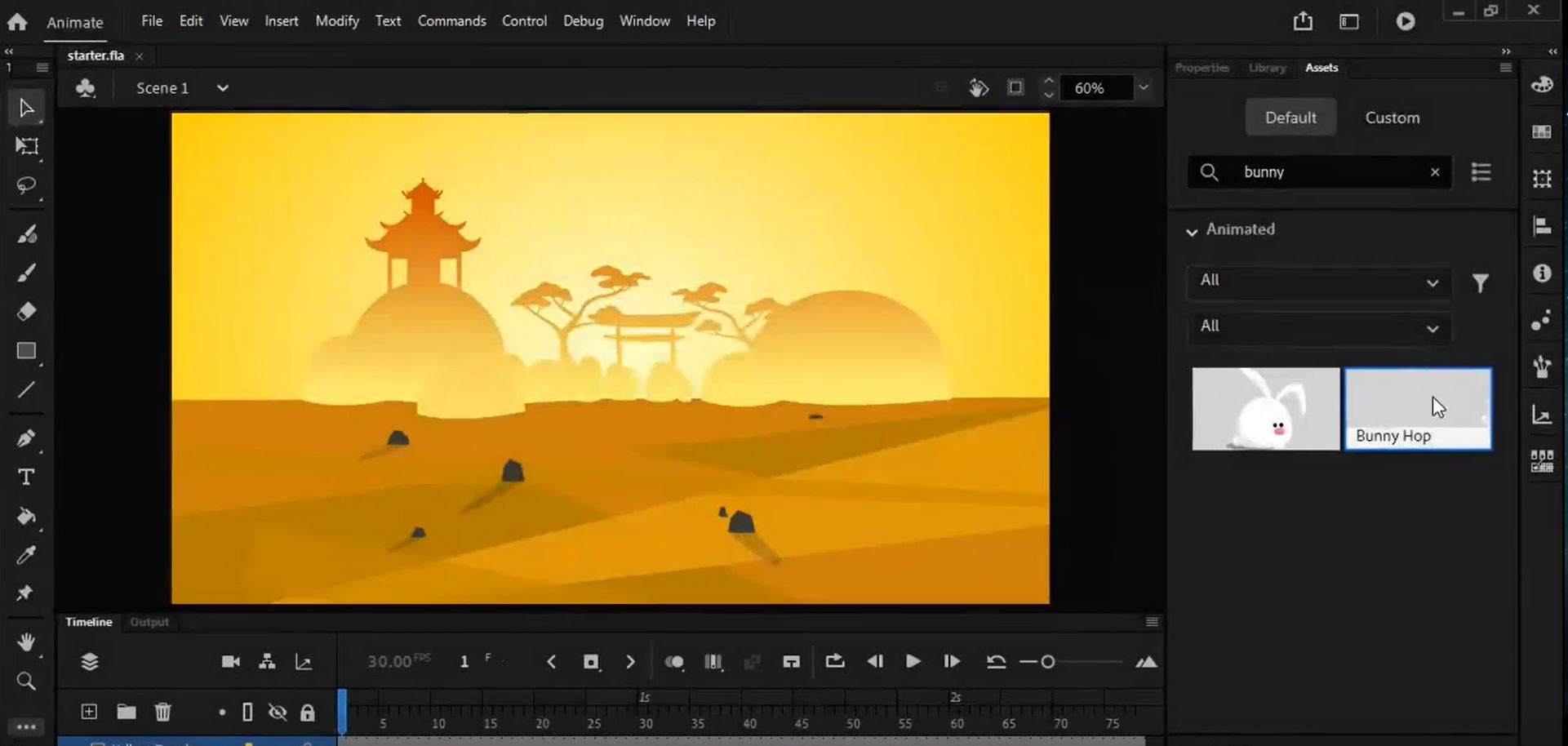The image size is (1568, 746).
Task: Collapse the Animated assets section
Action: [1192, 231]
